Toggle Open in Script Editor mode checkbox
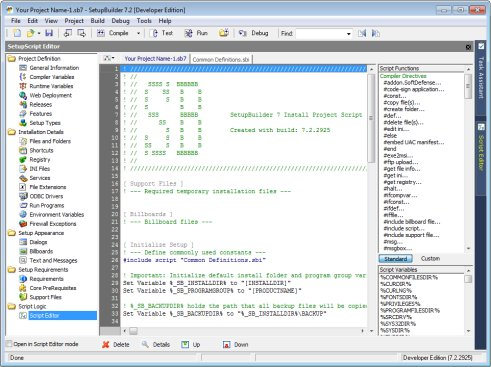The height and width of the screenshot is (367, 491). click(x=9, y=344)
